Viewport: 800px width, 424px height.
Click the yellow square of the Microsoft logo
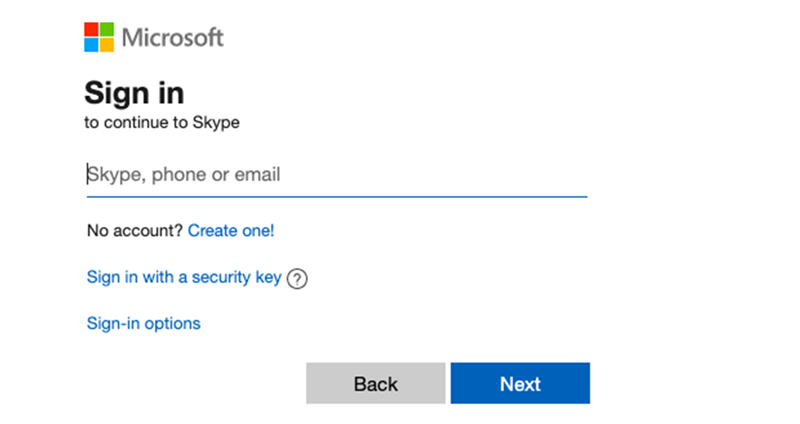point(107,45)
